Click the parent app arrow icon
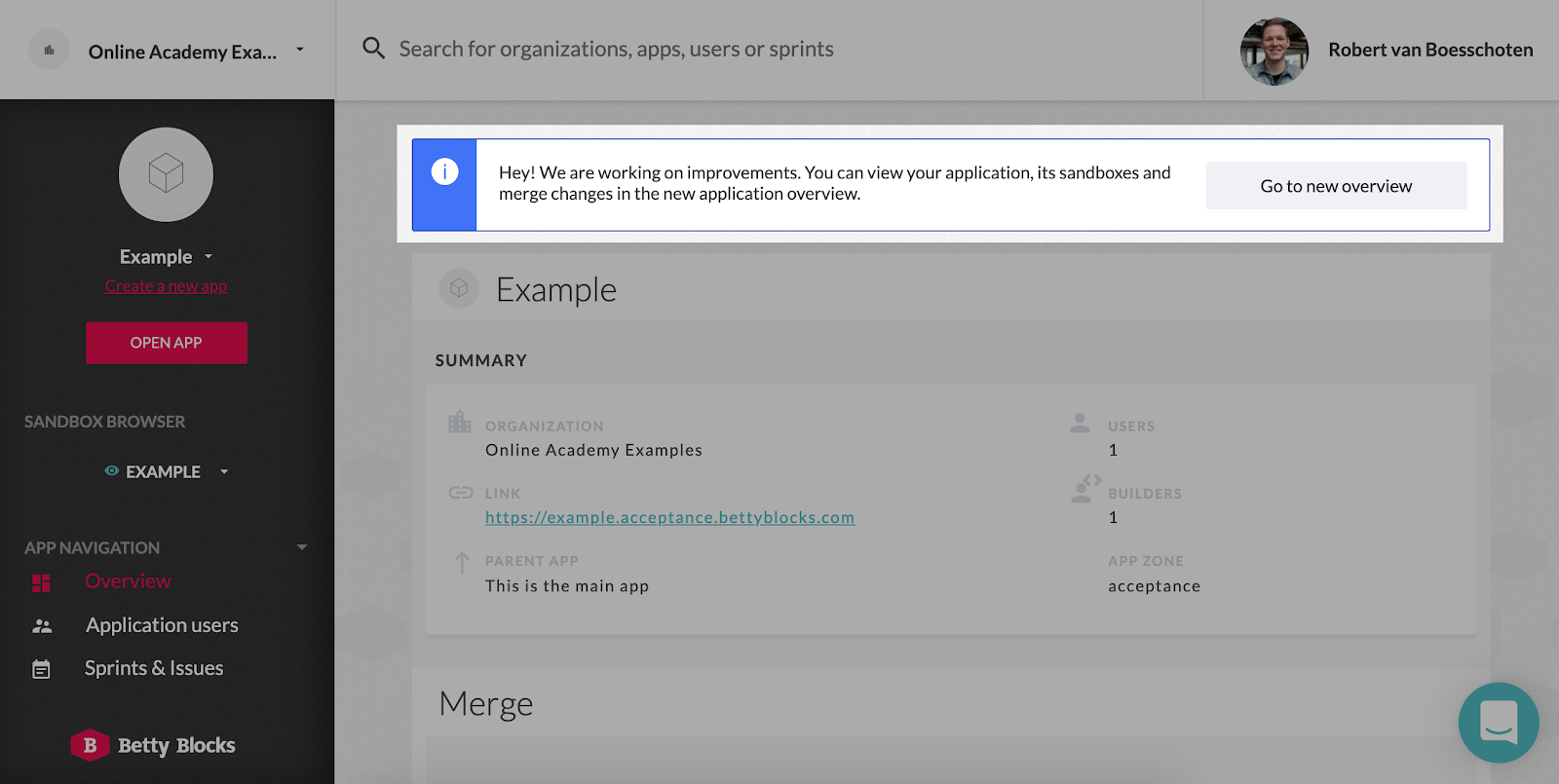The image size is (1559, 784). tap(462, 562)
